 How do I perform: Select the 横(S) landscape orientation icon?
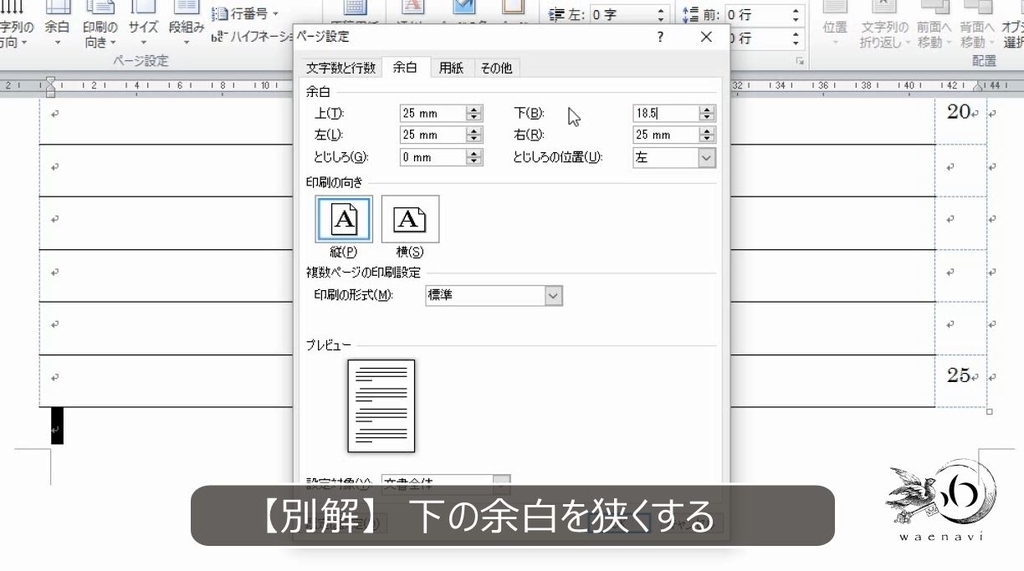[410, 220]
